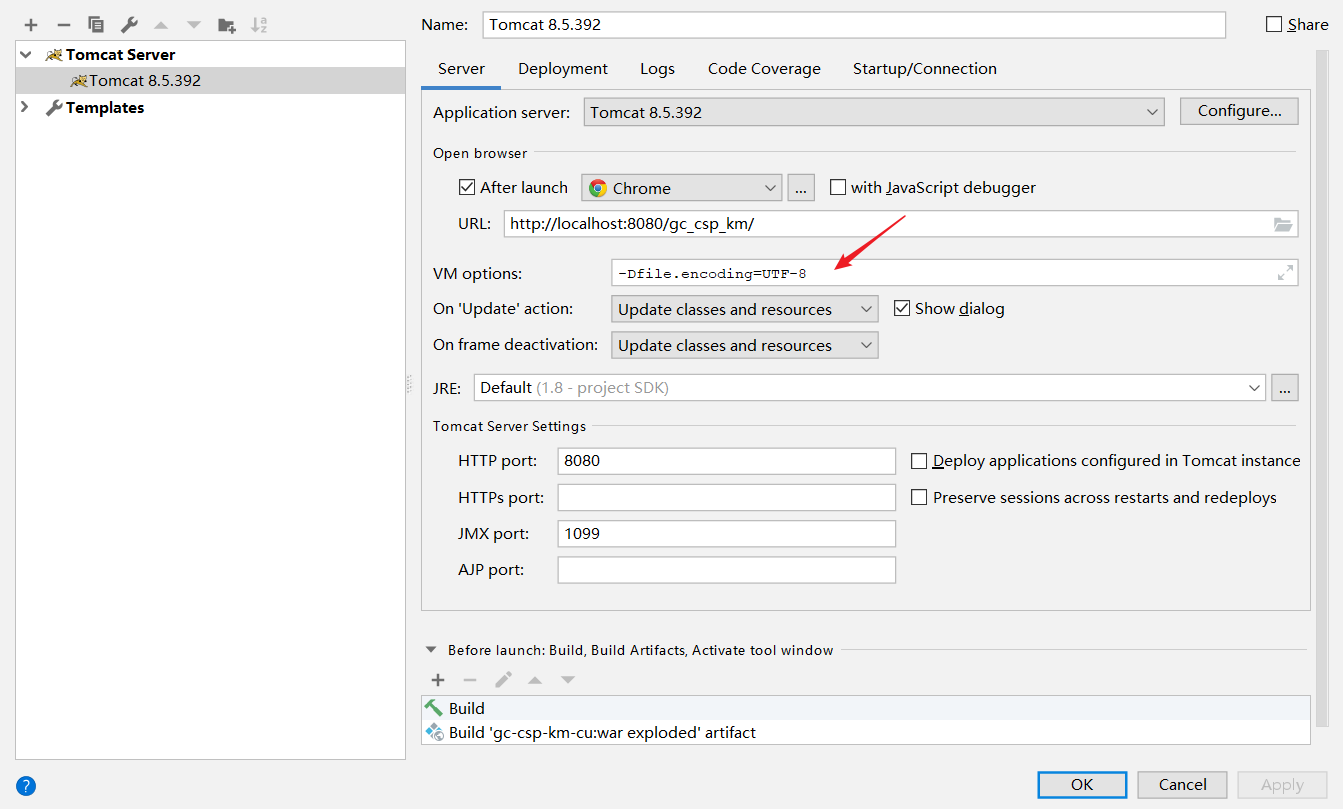Viewport: 1343px width, 809px height.
Task: Uncheck the After launch checkbox
Action: [x=466, y=187]
